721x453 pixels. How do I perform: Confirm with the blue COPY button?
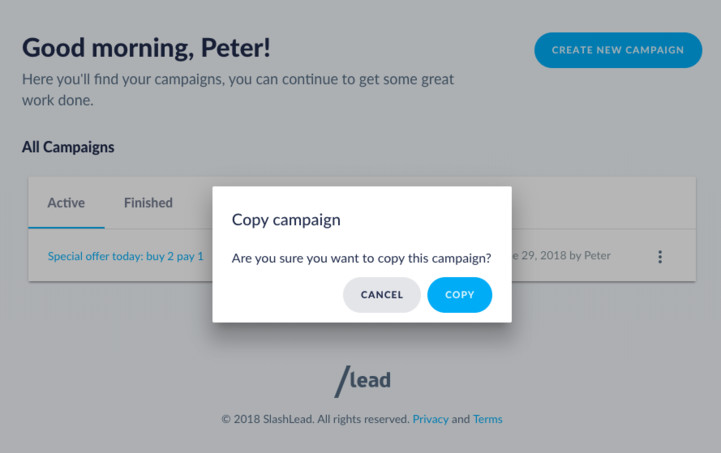(x=459, y=295)
